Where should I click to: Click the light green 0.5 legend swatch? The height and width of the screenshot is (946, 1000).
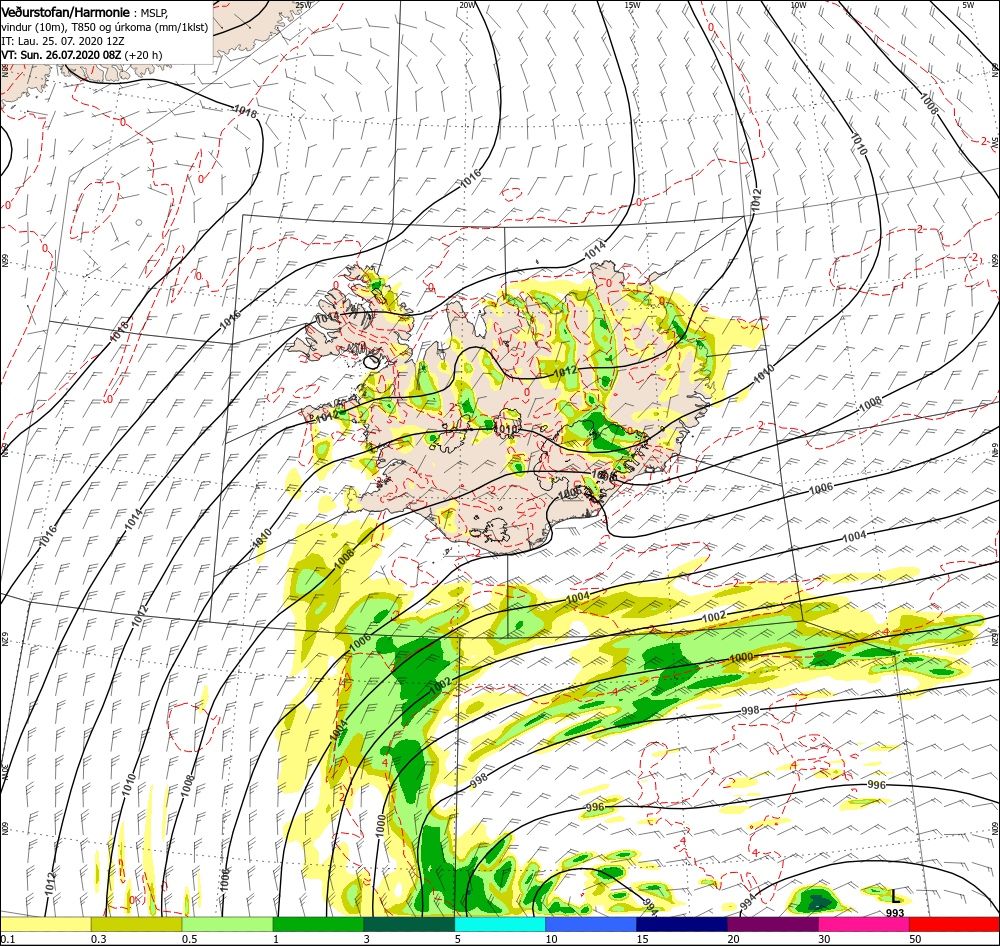click(227, 924)
